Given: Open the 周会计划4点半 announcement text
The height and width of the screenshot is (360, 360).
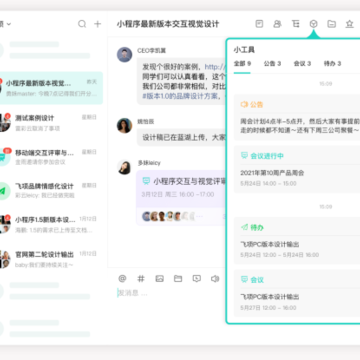Looking at the screenshot, I should click(x=300, y=126).
